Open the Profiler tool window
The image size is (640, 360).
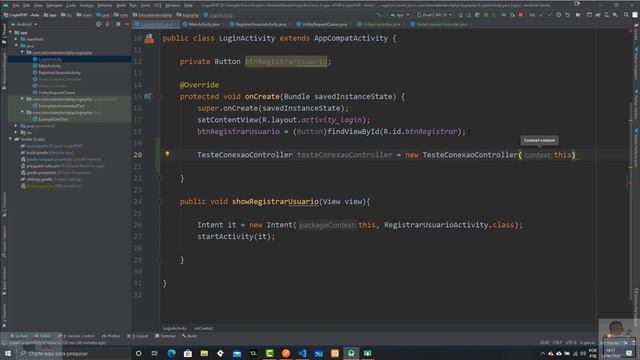coord(111,336)
